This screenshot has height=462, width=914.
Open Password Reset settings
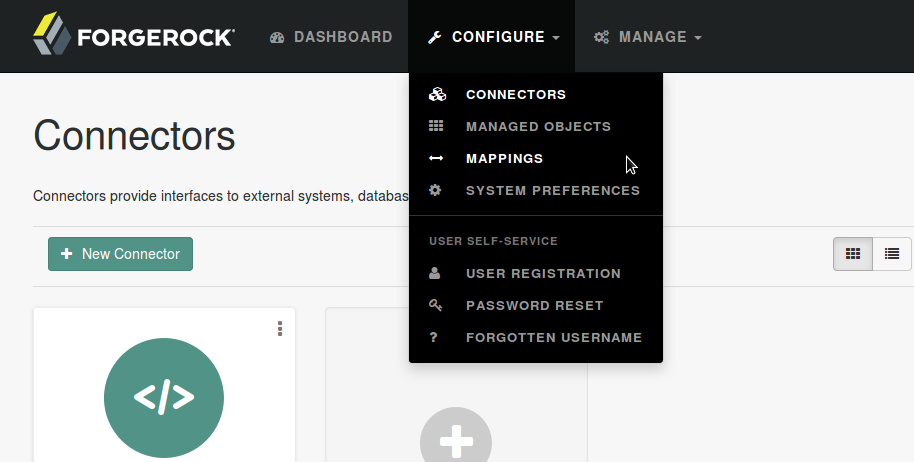point(536,306)
